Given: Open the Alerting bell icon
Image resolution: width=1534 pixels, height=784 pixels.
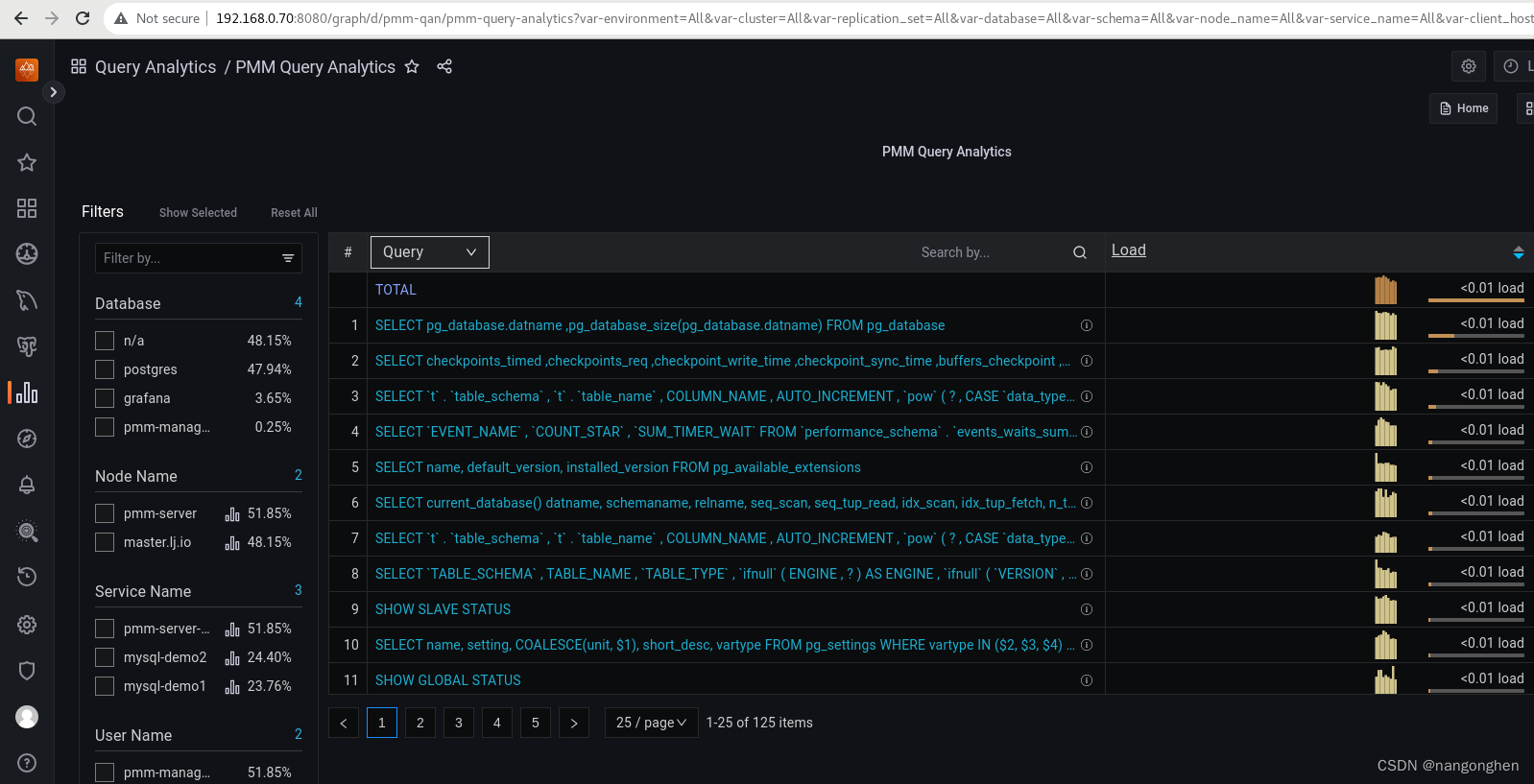Looking at the screenshot, I should [x=27, y=485].
